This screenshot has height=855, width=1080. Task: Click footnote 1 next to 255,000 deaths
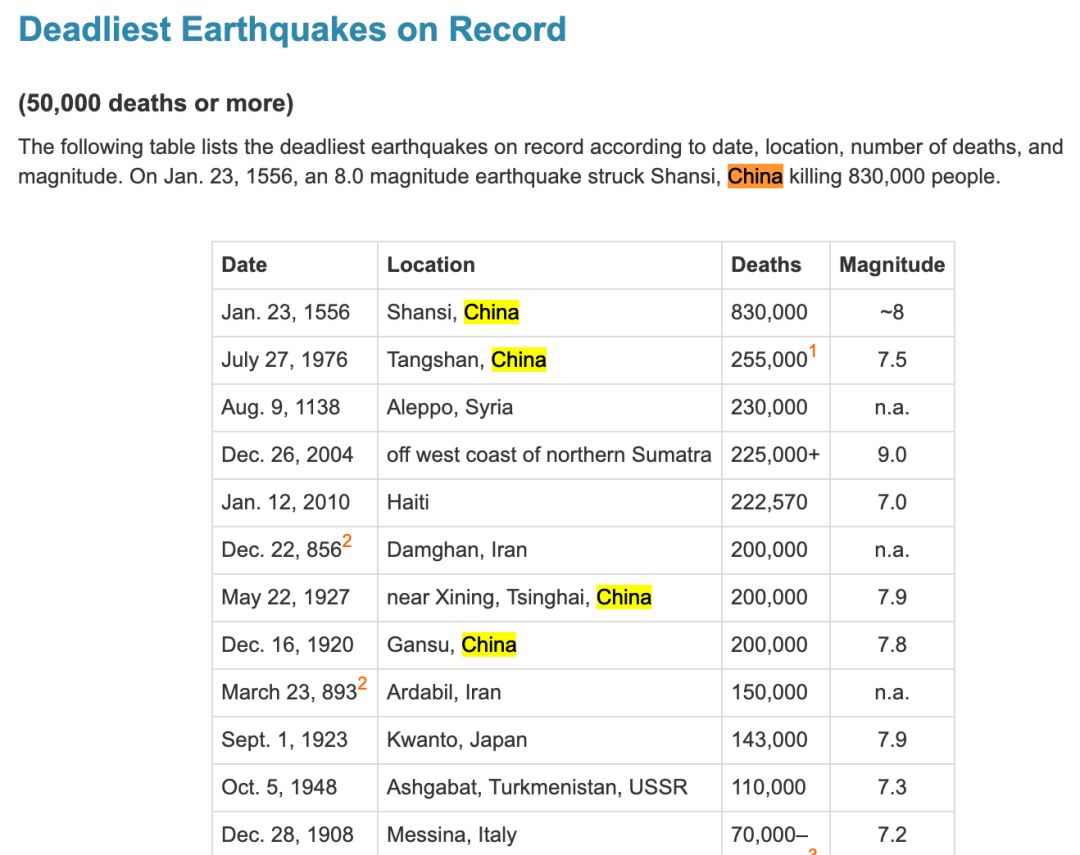point(813,352)
